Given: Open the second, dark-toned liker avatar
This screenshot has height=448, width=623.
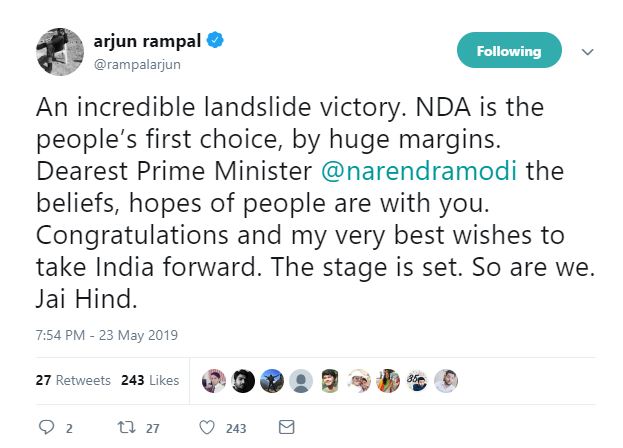Looking at the screenshot, I should (x=243, y=380).
